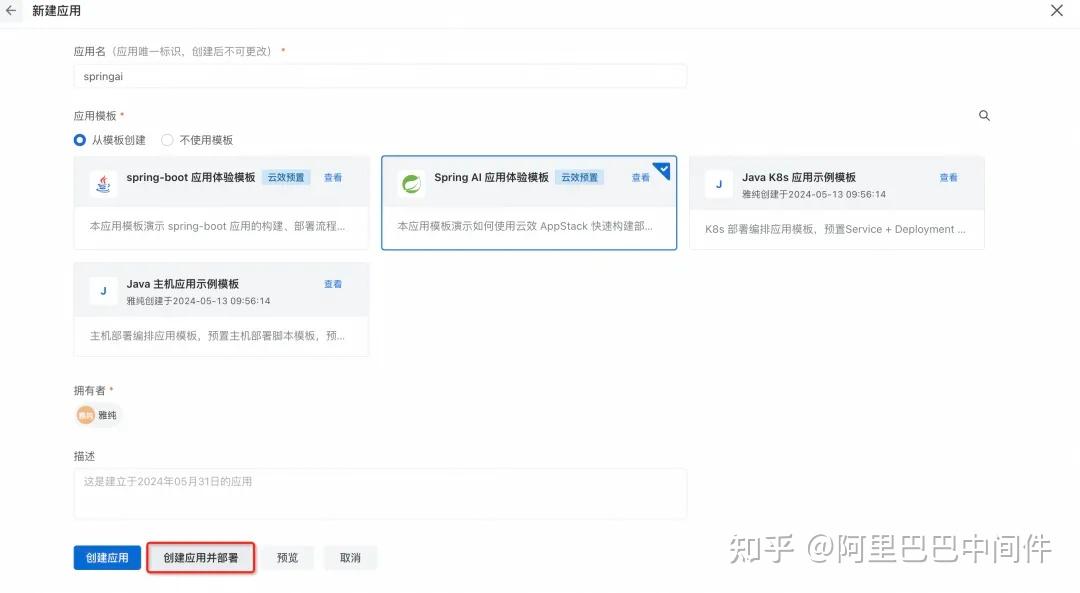The image size is (1080, 593).
Task: Open 查看 link on the Java K8s template
Action: coord(948,178)
